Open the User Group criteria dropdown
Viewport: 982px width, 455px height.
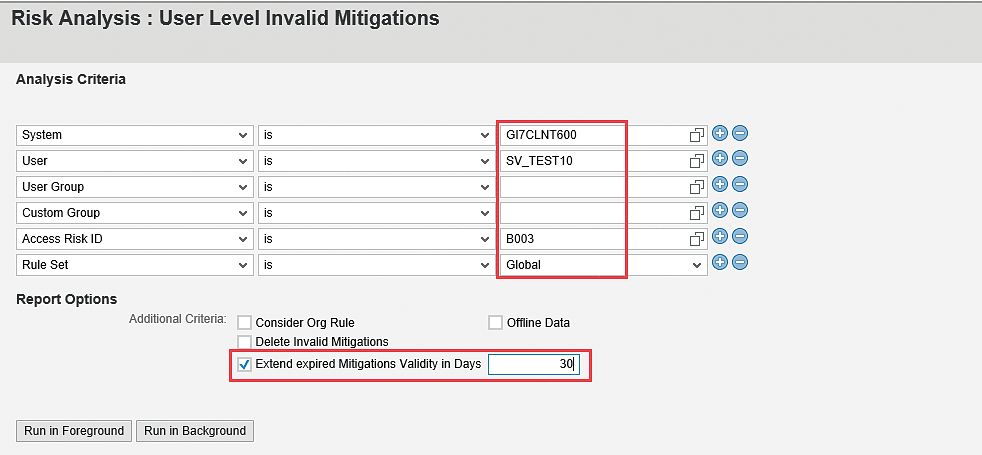tap(135, 187)
